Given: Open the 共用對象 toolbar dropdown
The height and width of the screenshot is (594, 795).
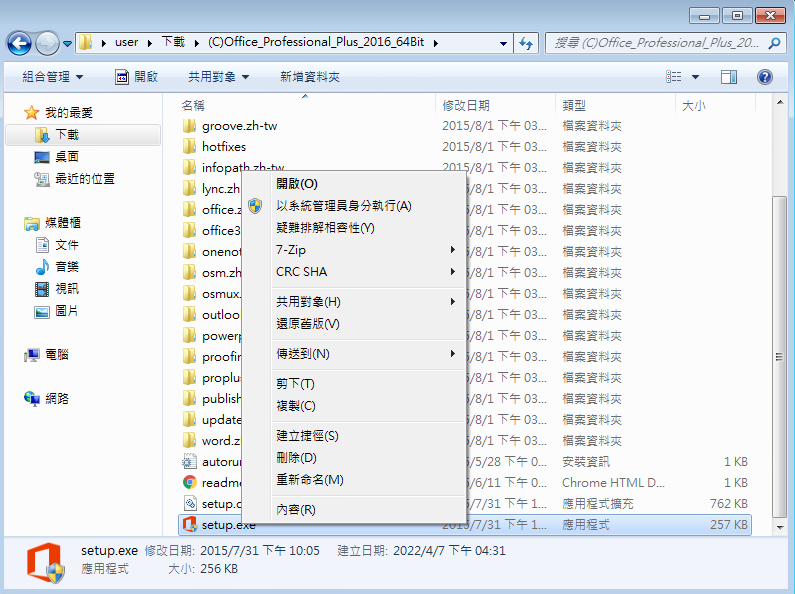Looking at the screenshot, I should coord(218,77).
